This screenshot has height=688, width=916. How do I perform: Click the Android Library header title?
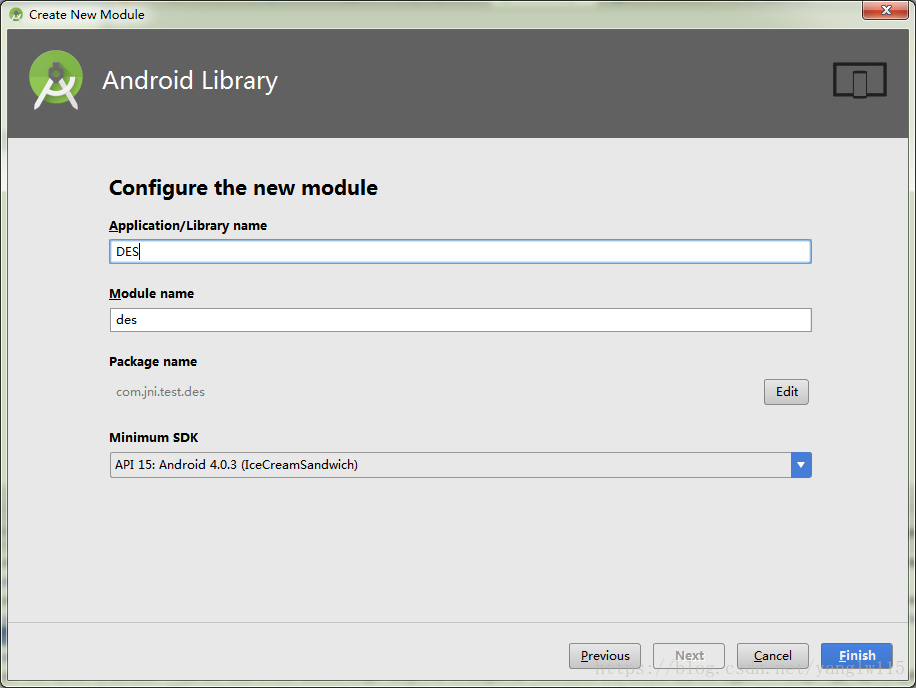pyautogui.click(x=190, y=81)
